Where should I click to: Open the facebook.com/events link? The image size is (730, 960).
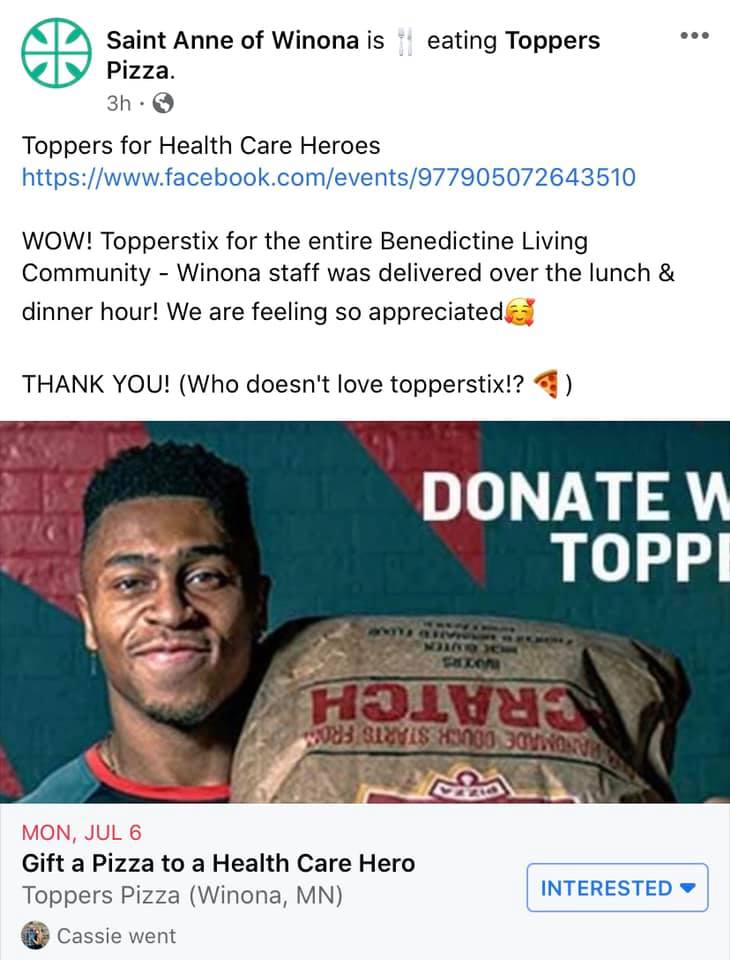329,178
